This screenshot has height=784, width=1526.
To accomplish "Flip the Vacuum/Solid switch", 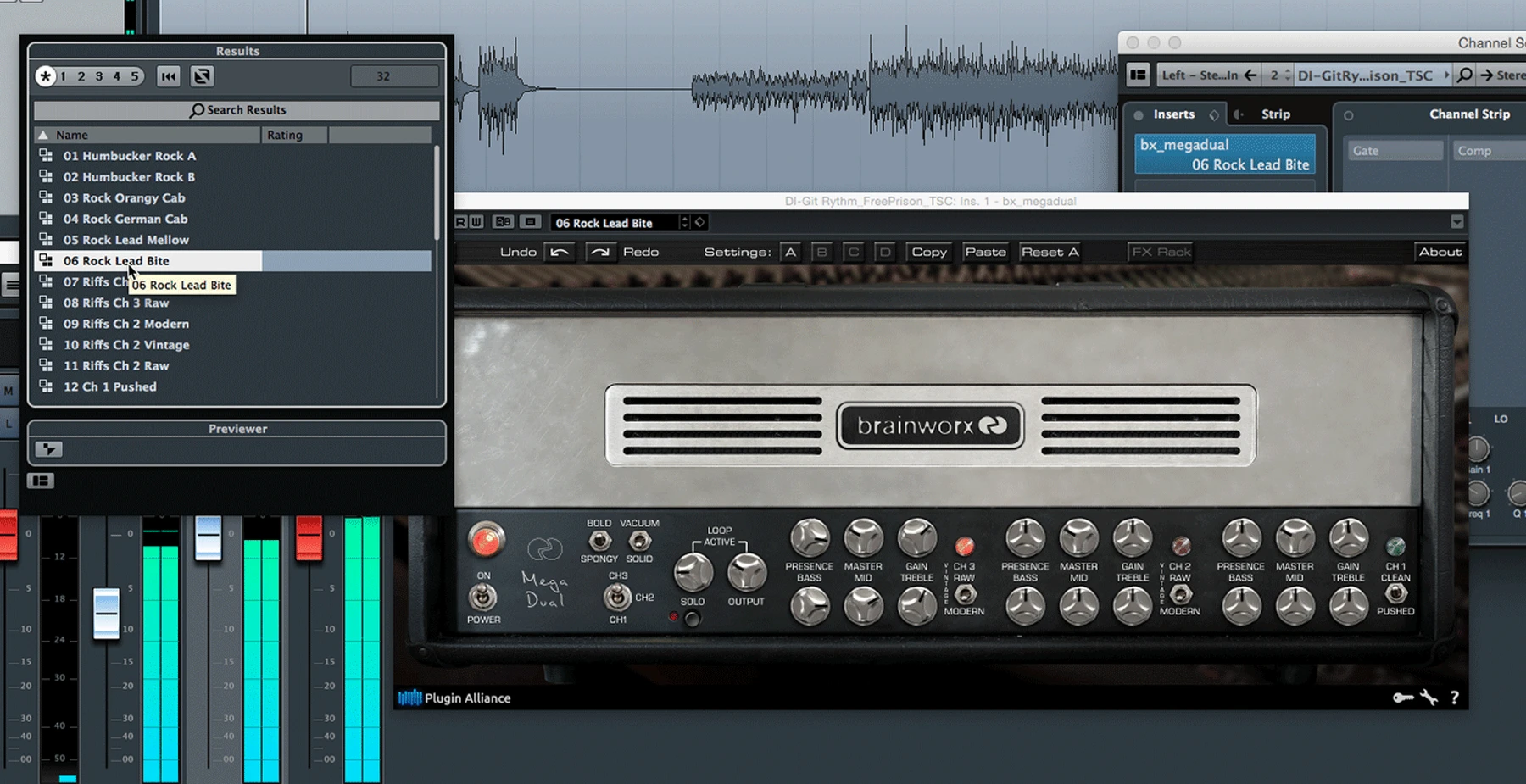I will pyautogui.click(x=639, y=540).
